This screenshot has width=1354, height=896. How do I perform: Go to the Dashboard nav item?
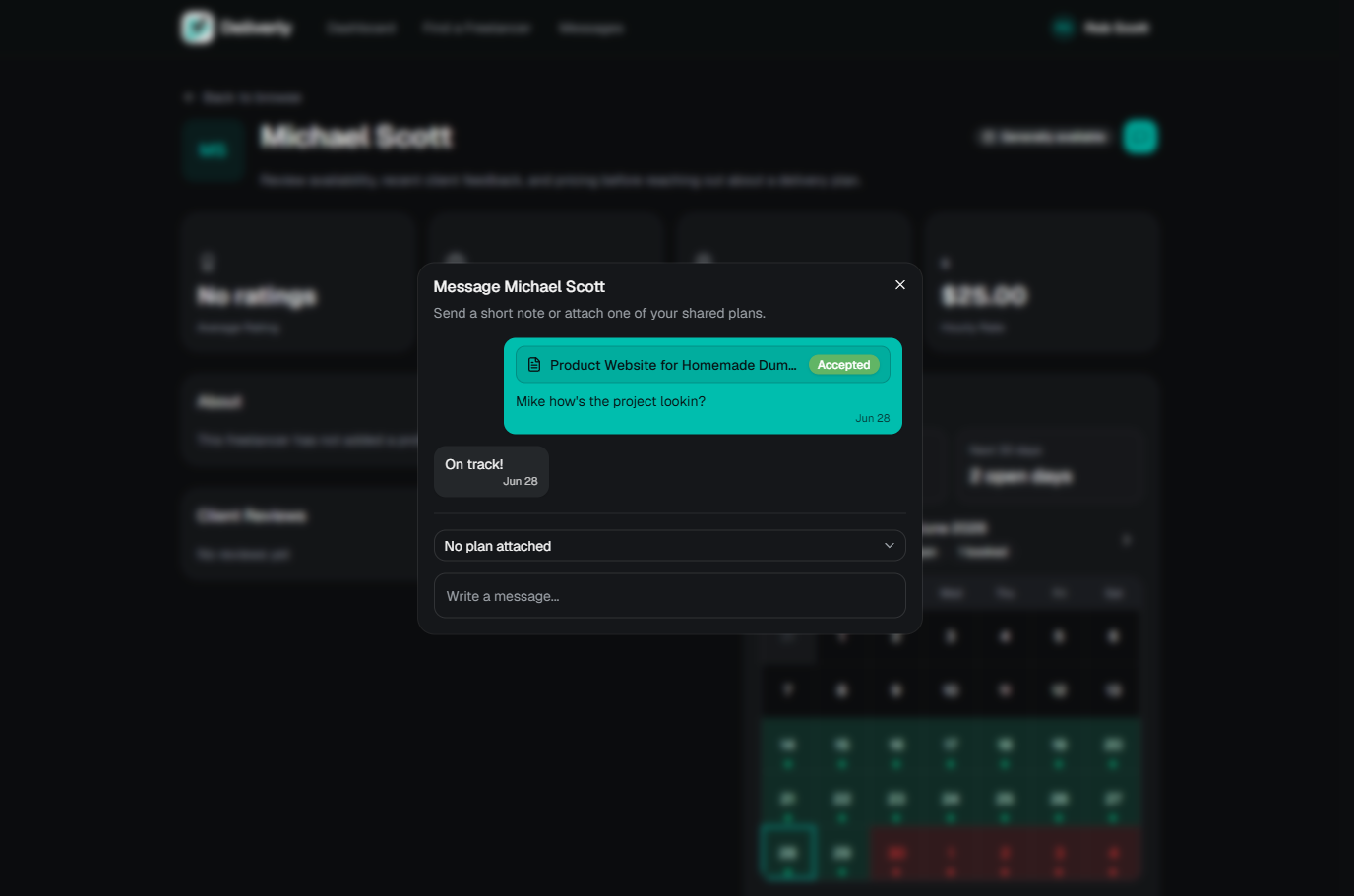click(x=361, y=28)
